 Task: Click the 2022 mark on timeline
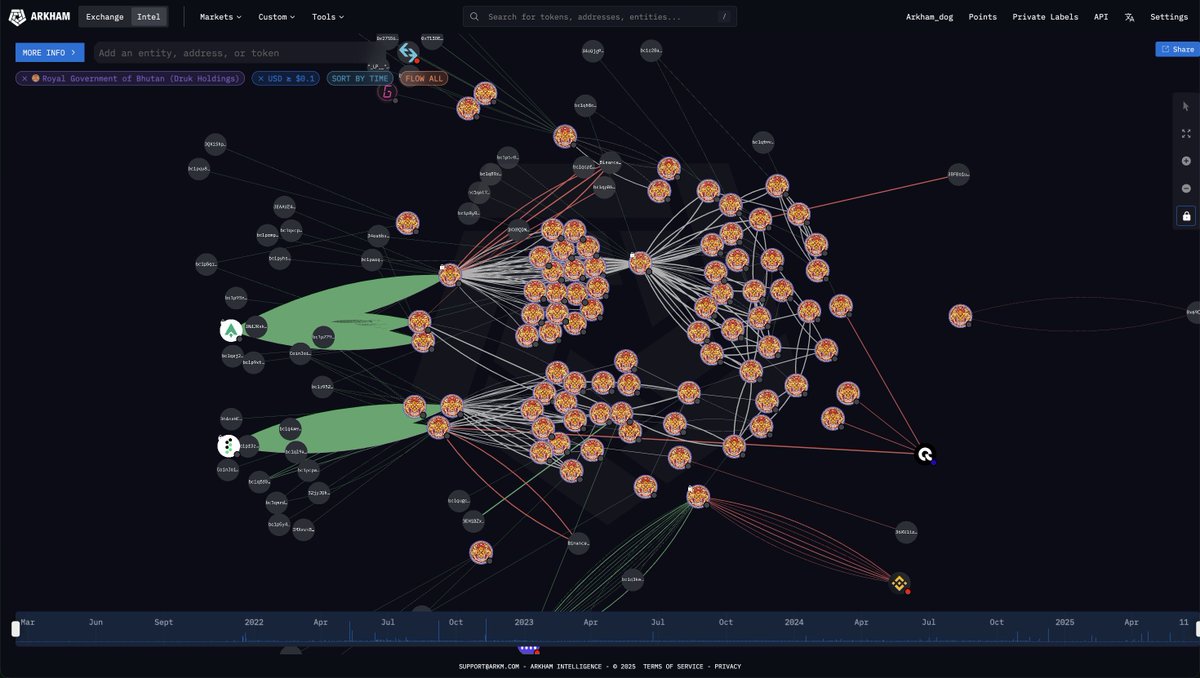(254, 622)
